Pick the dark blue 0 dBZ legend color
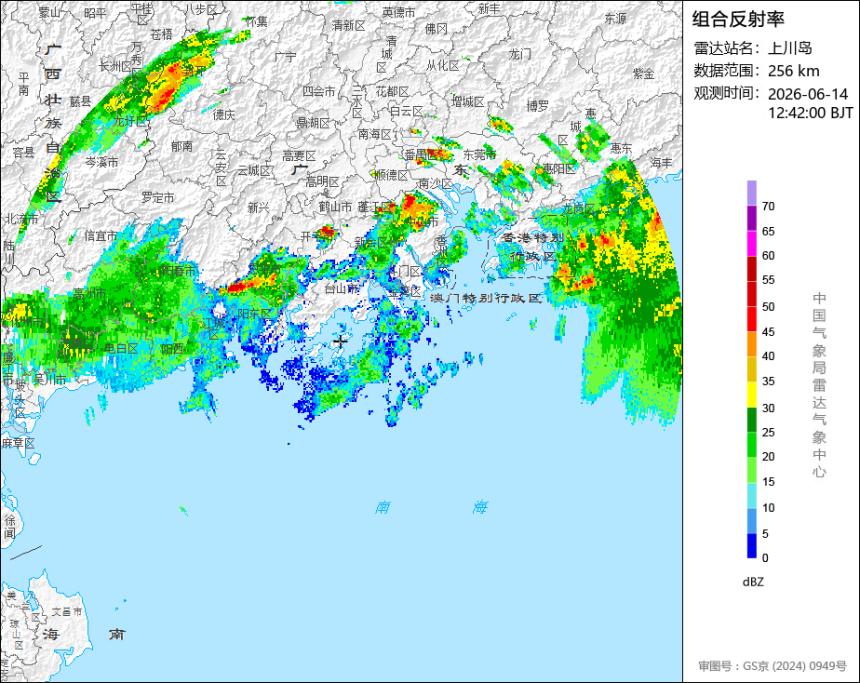The image size is (860, 683). 751,546
